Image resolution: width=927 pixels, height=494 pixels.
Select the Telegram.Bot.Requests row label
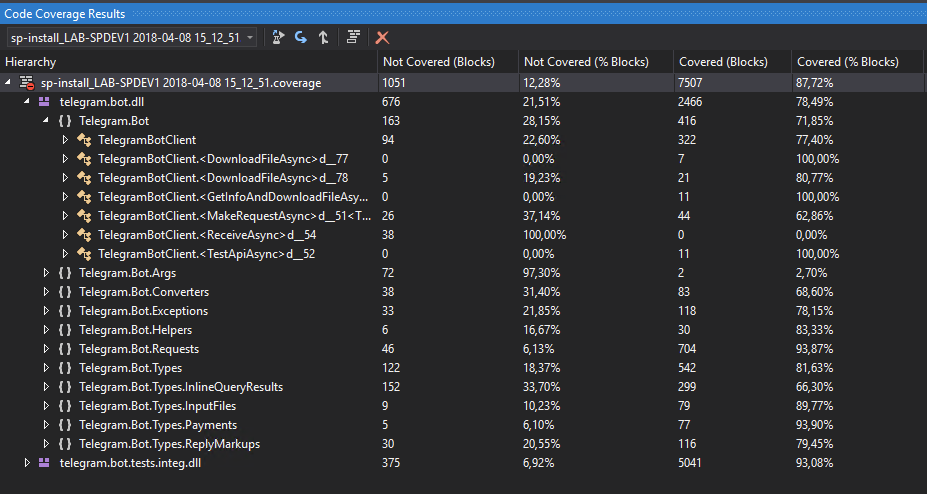(139, 349)
